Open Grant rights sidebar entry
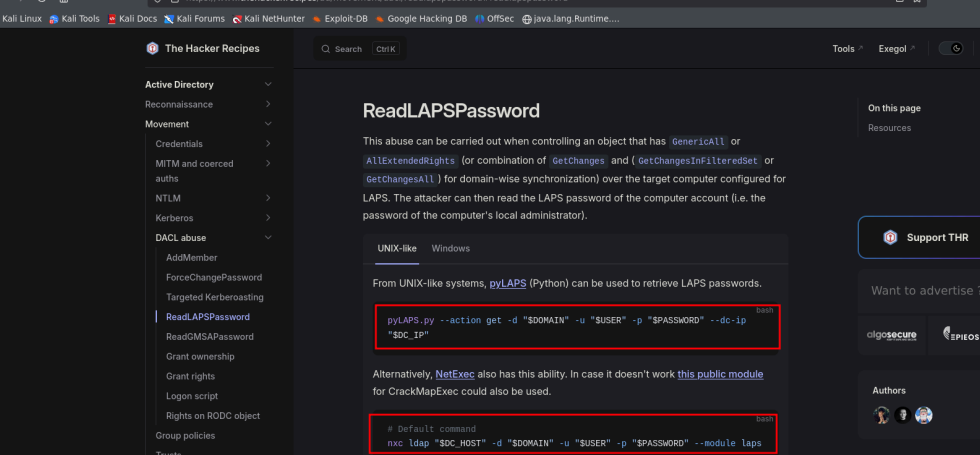The height and width of the screenshot is (455, 980). coord(191,376)
